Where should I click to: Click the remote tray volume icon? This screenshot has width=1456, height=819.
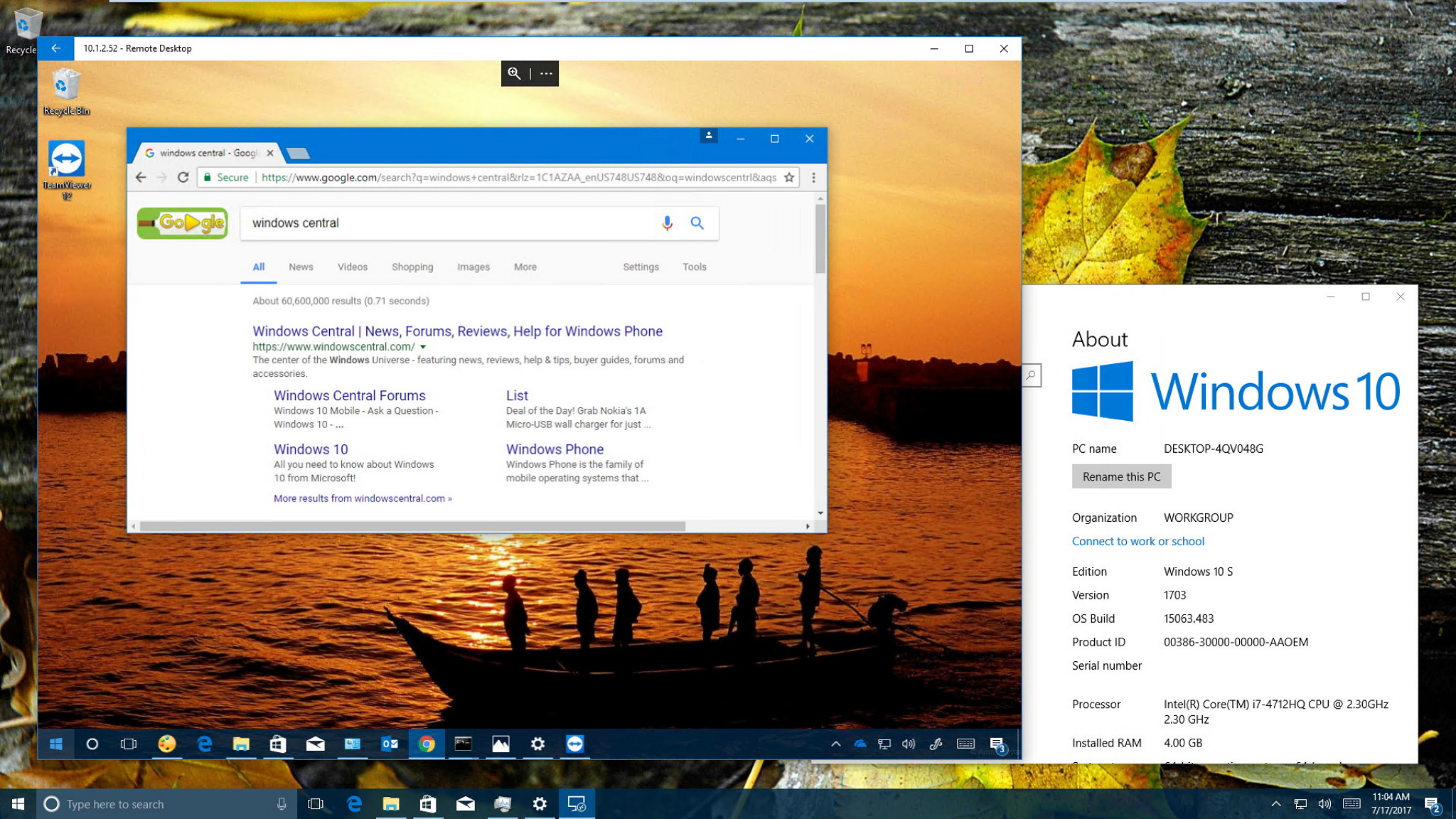tap(909, 744)
